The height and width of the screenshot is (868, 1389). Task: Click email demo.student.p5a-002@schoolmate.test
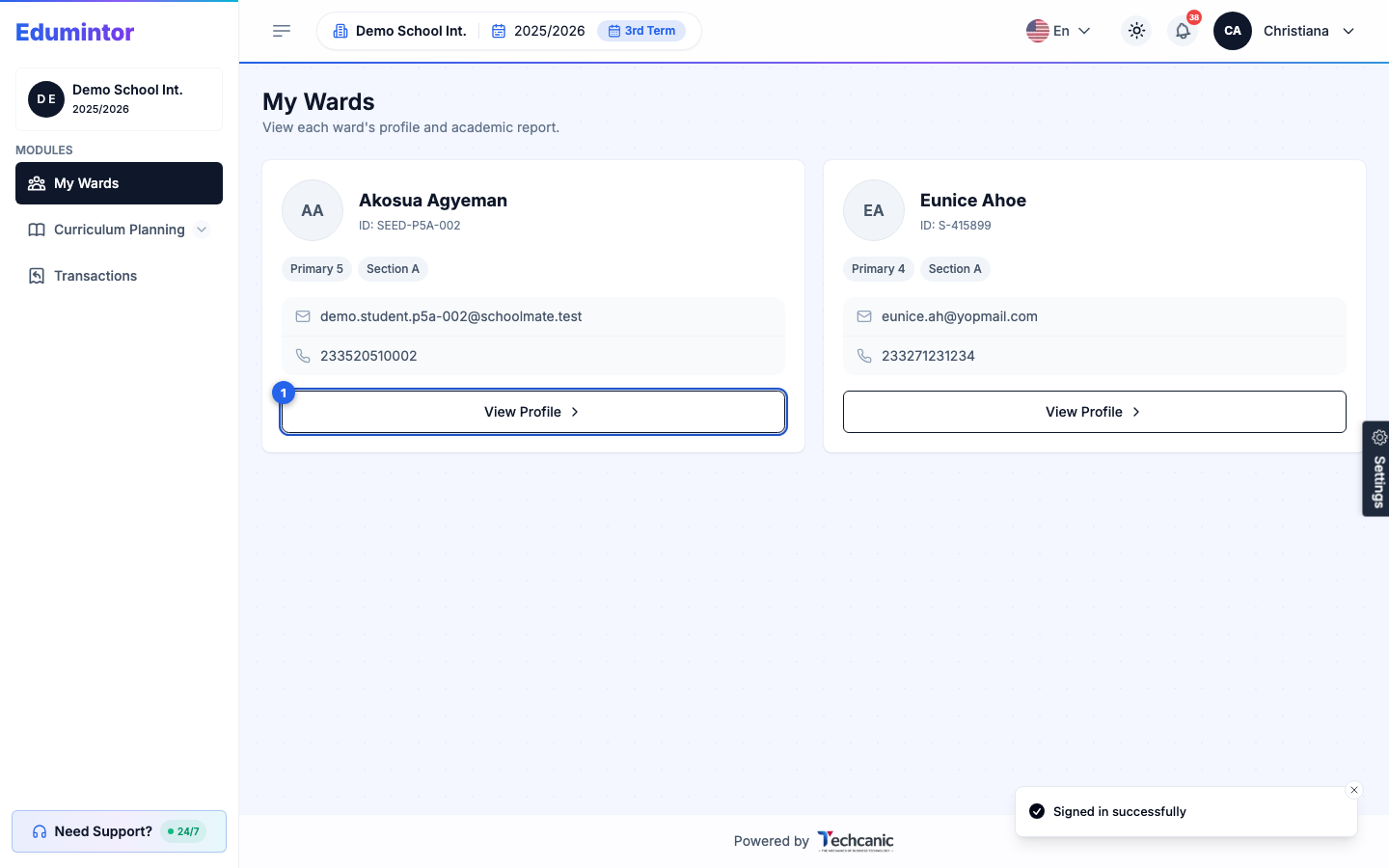pos(450,316)
